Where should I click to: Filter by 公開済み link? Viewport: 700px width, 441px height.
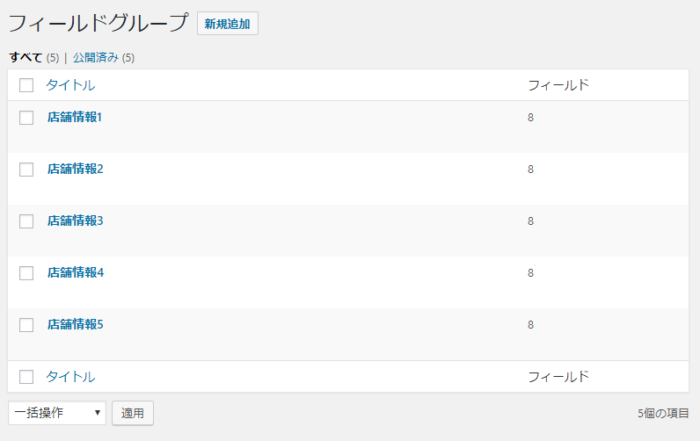click(x=95, y=57)
